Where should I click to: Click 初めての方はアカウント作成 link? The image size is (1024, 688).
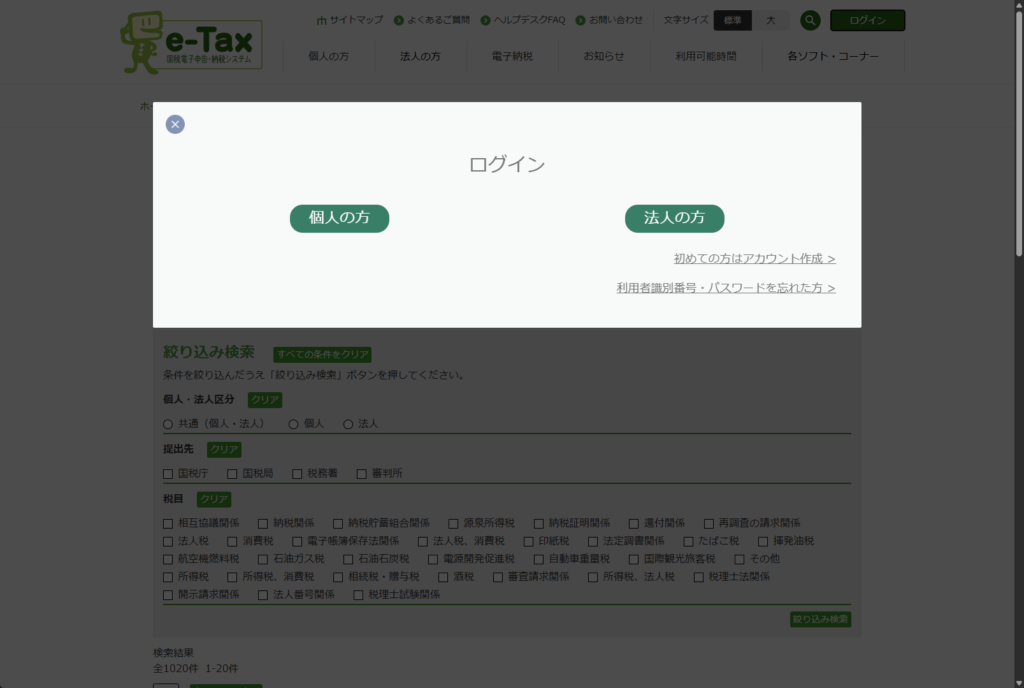(x=754, y=258)
